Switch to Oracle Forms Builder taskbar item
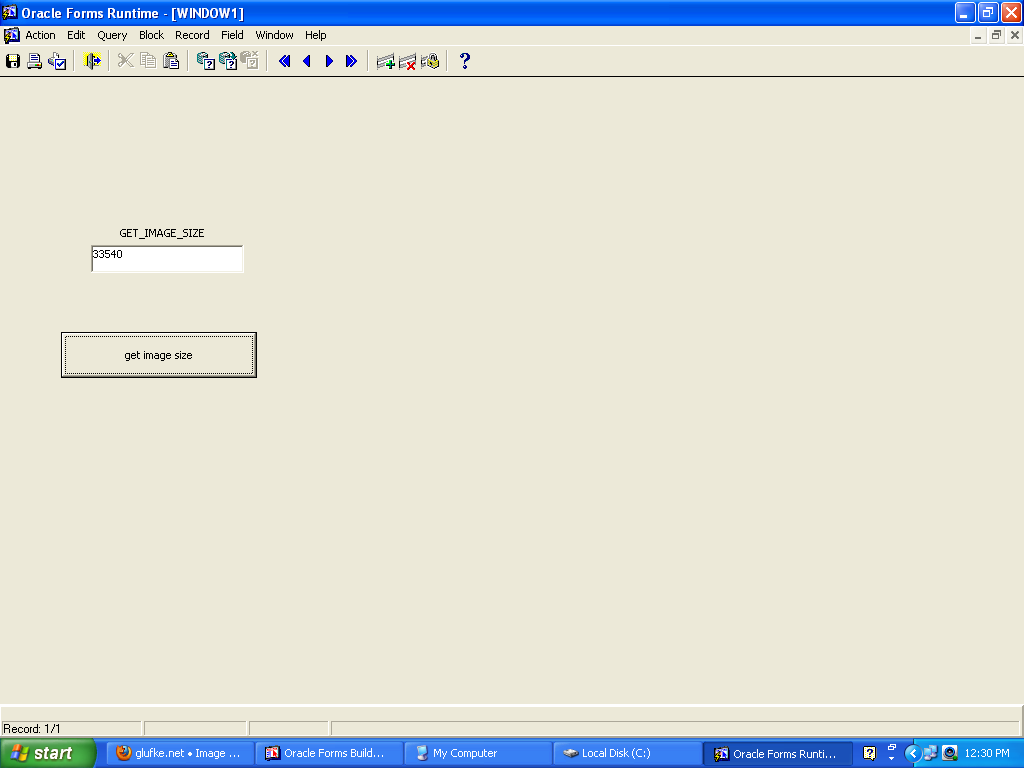Screen dimensions: 1024x768 (x=329, y=753)
